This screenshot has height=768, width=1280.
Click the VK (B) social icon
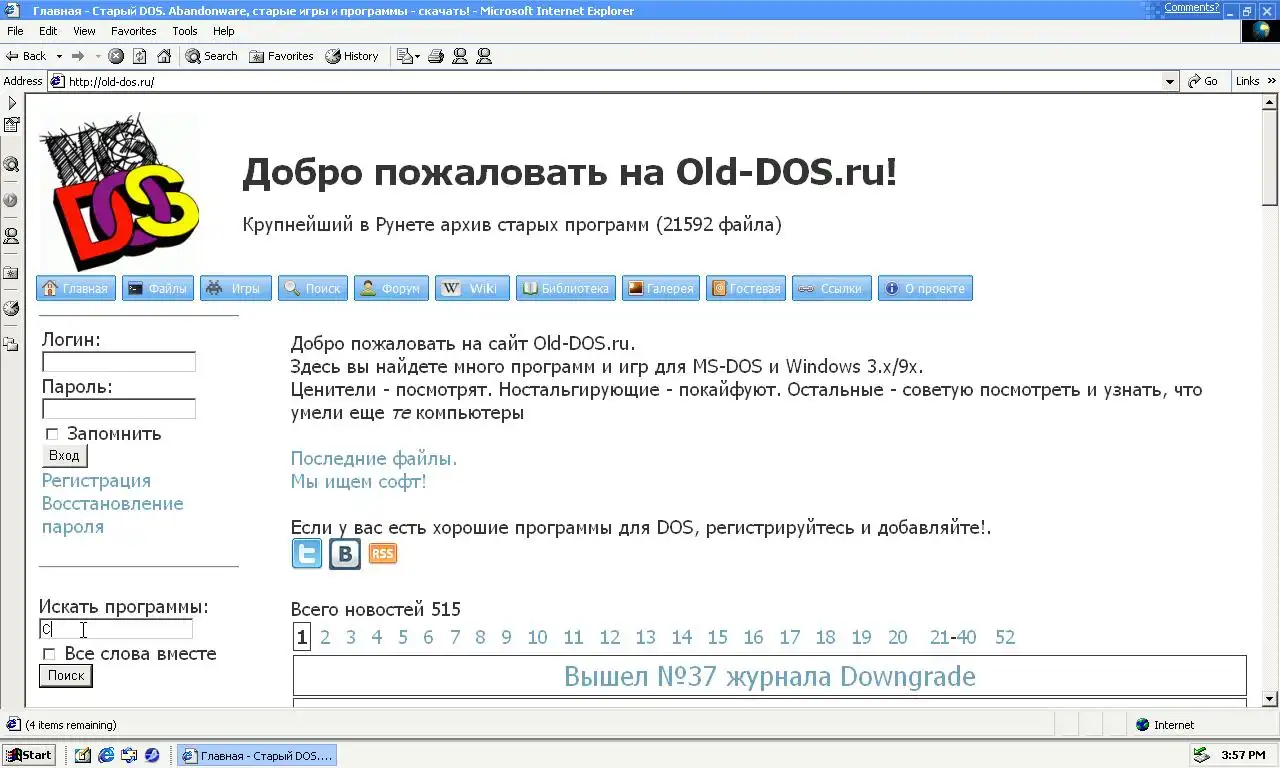pos(345,554)
